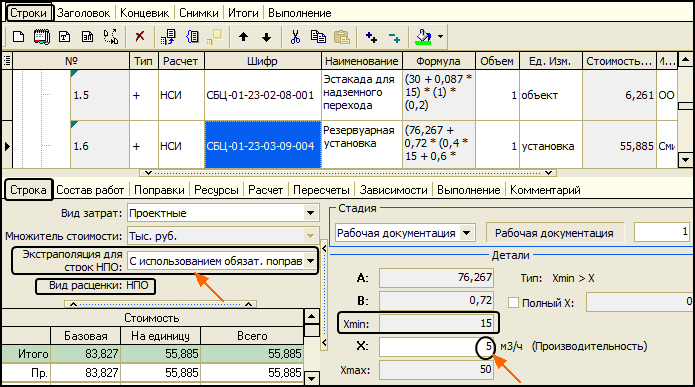Paste with the clipboard icon
The height and width of the screenshot is (387, 695).
(341, 37)
